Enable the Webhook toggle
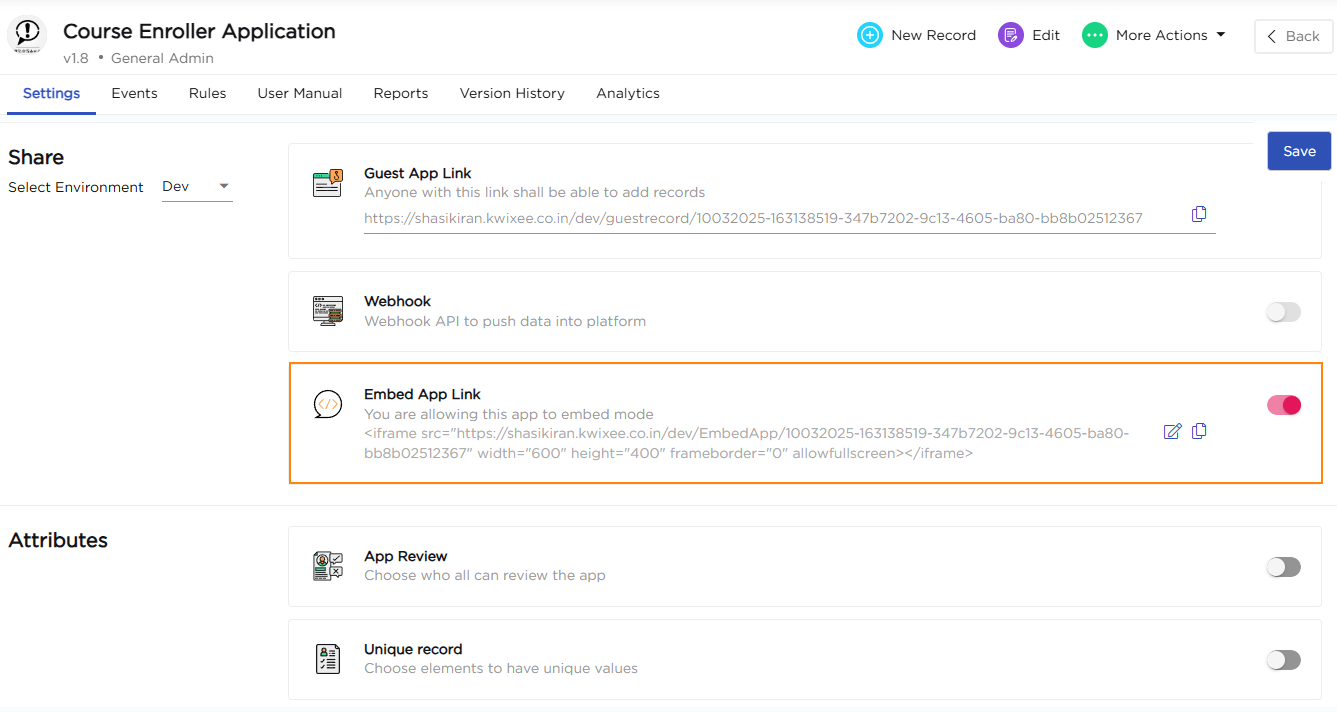Screen dimensions: 1337x712 click(1283, 312)
